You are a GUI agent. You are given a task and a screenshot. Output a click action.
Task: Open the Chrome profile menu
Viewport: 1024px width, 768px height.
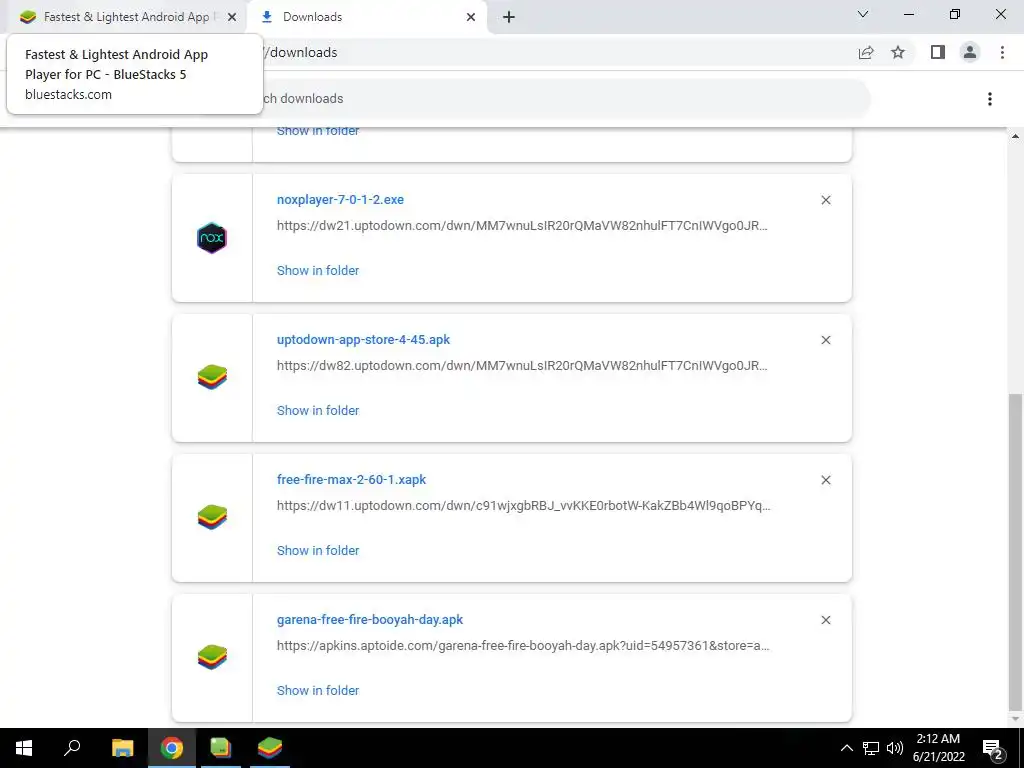970,52
